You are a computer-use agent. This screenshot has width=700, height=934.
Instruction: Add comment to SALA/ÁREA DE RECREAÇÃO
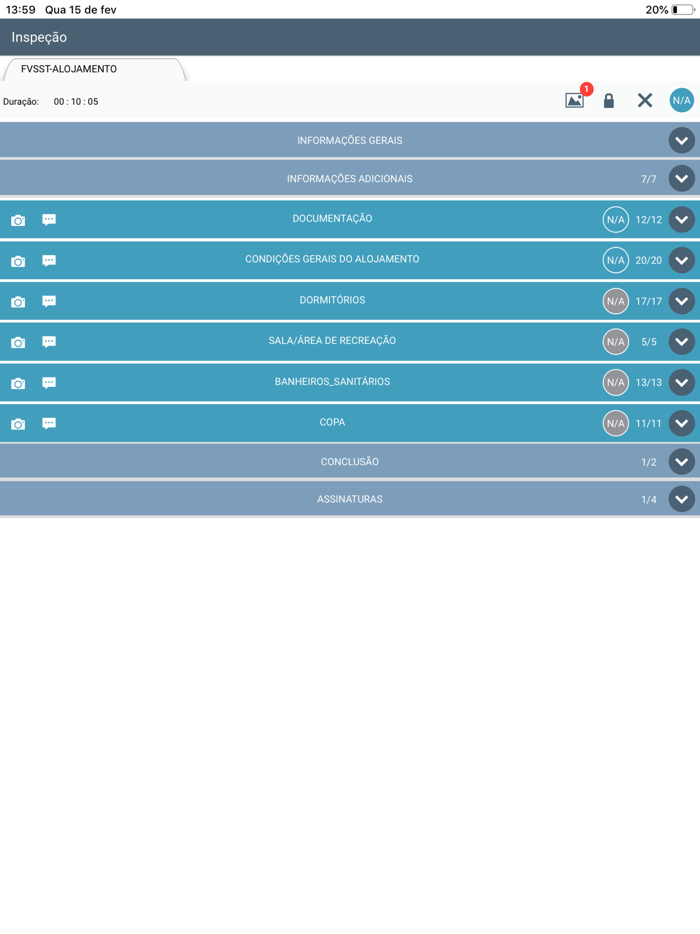(x=49, y=341)
